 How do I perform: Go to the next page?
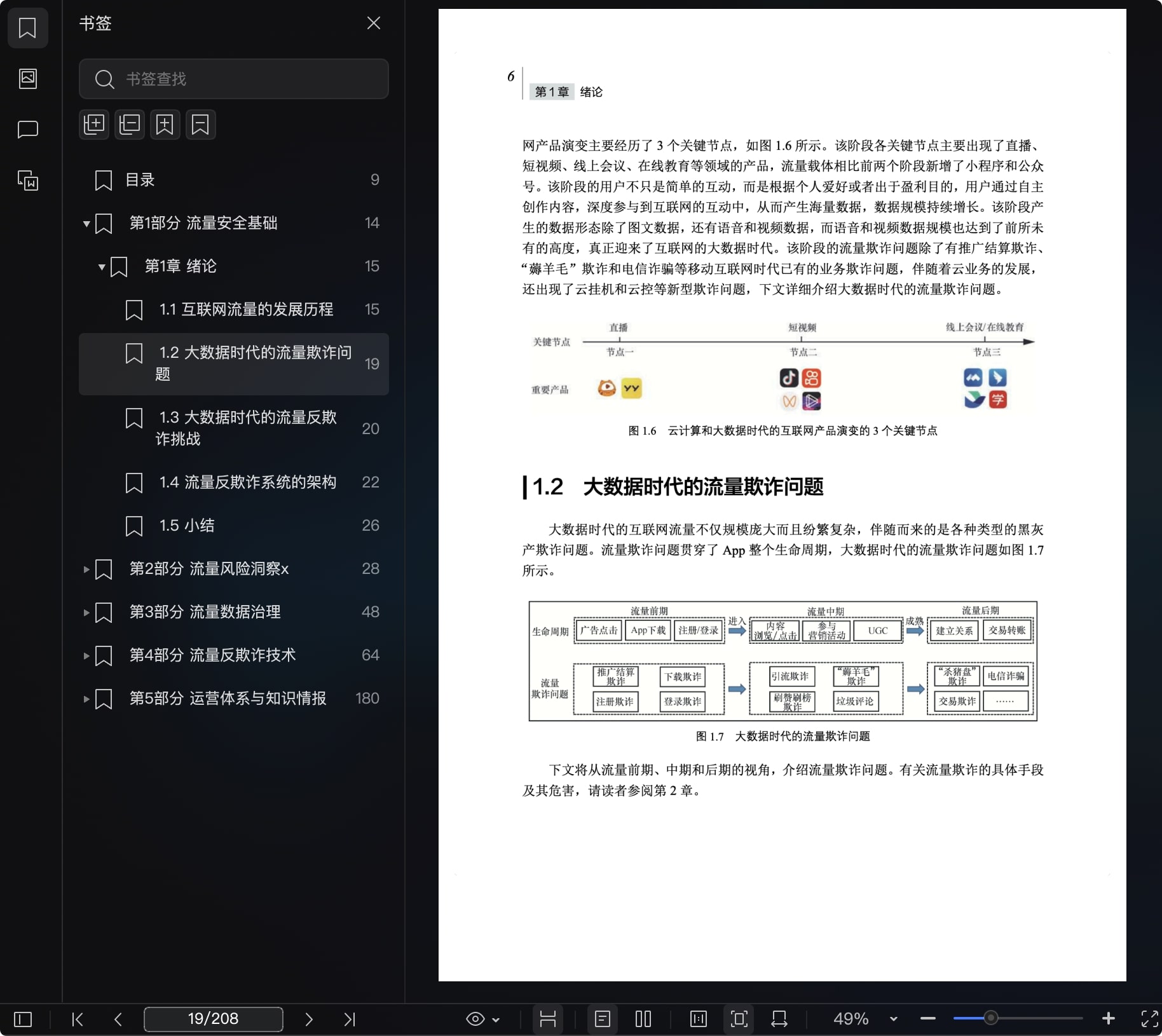pos(309,1019)
